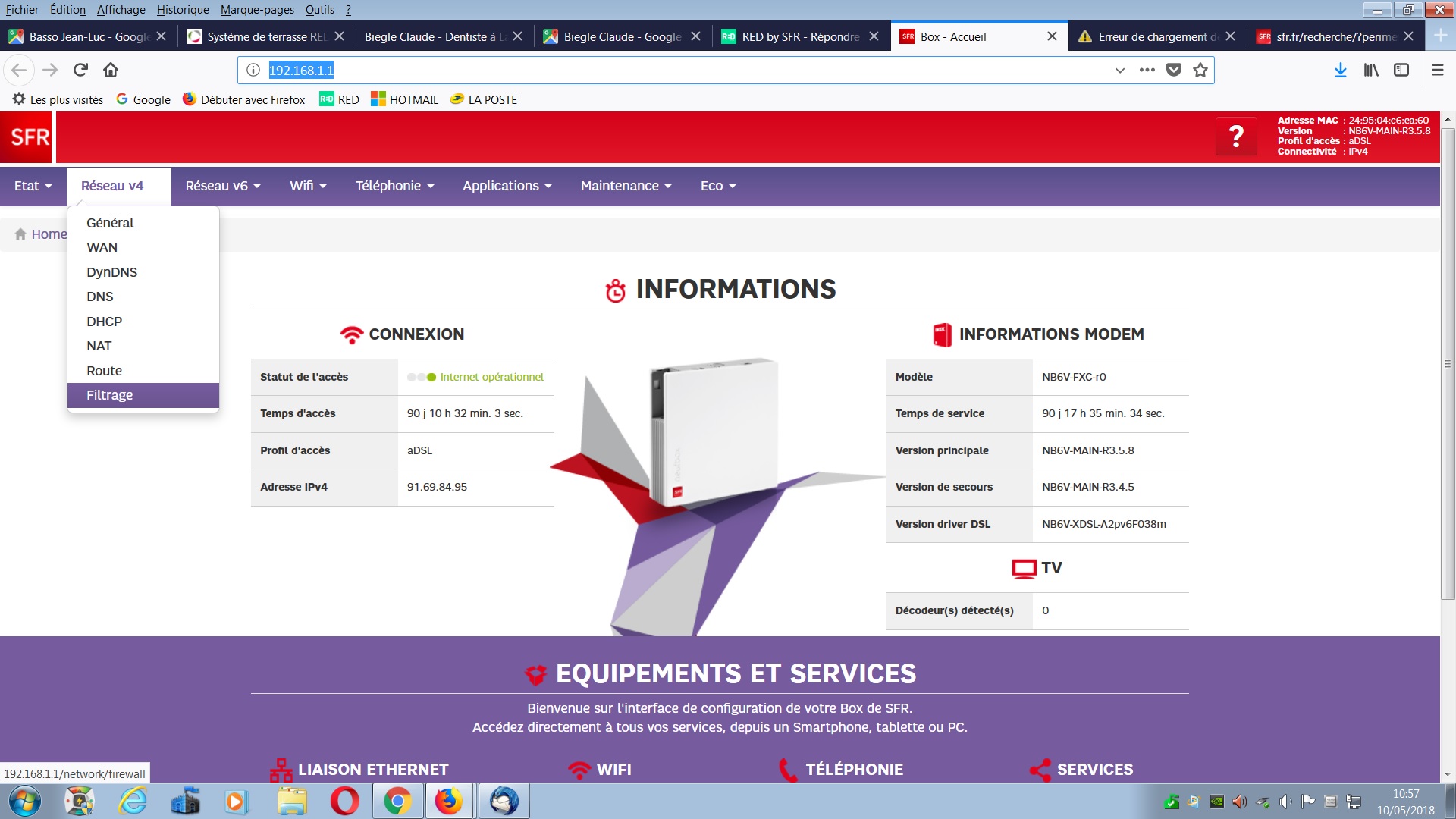Close the RED by SFR tab
This screenshot has width=1456, height=819.
tap(874, 36)
